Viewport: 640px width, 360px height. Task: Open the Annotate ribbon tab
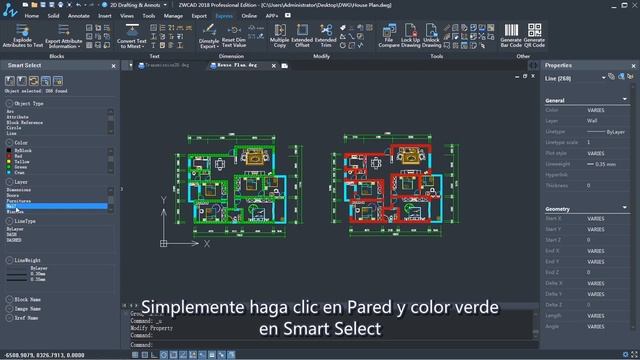point(79,16)
